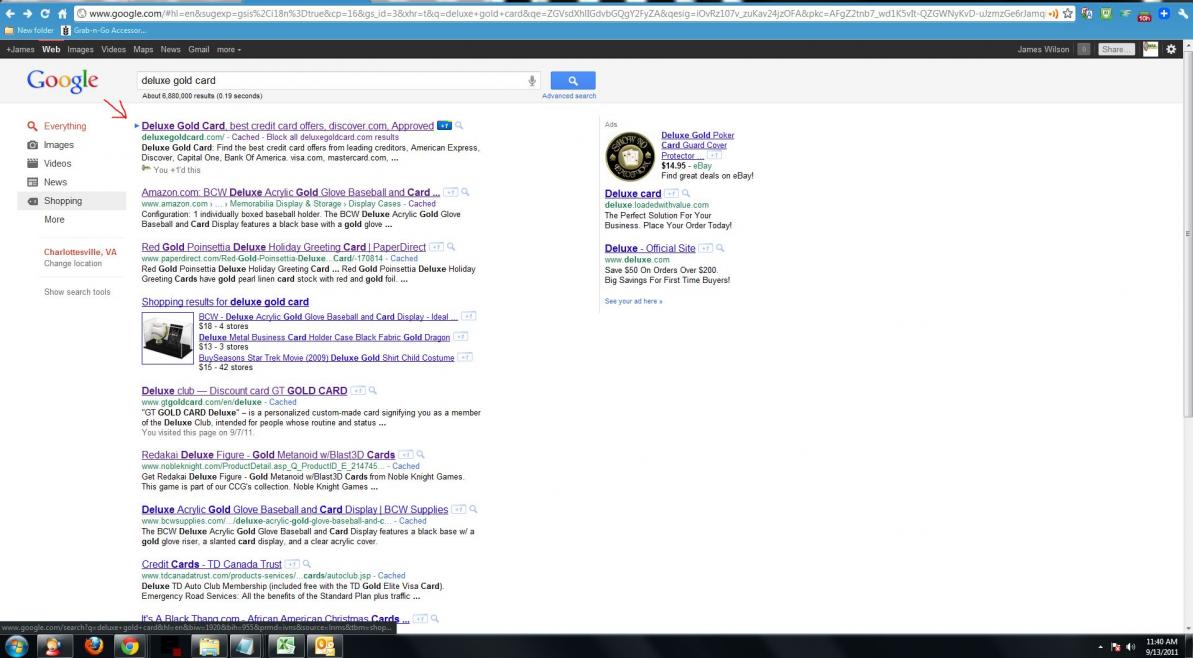Toggle +1 on Deluxe Official Site ad

706,249
